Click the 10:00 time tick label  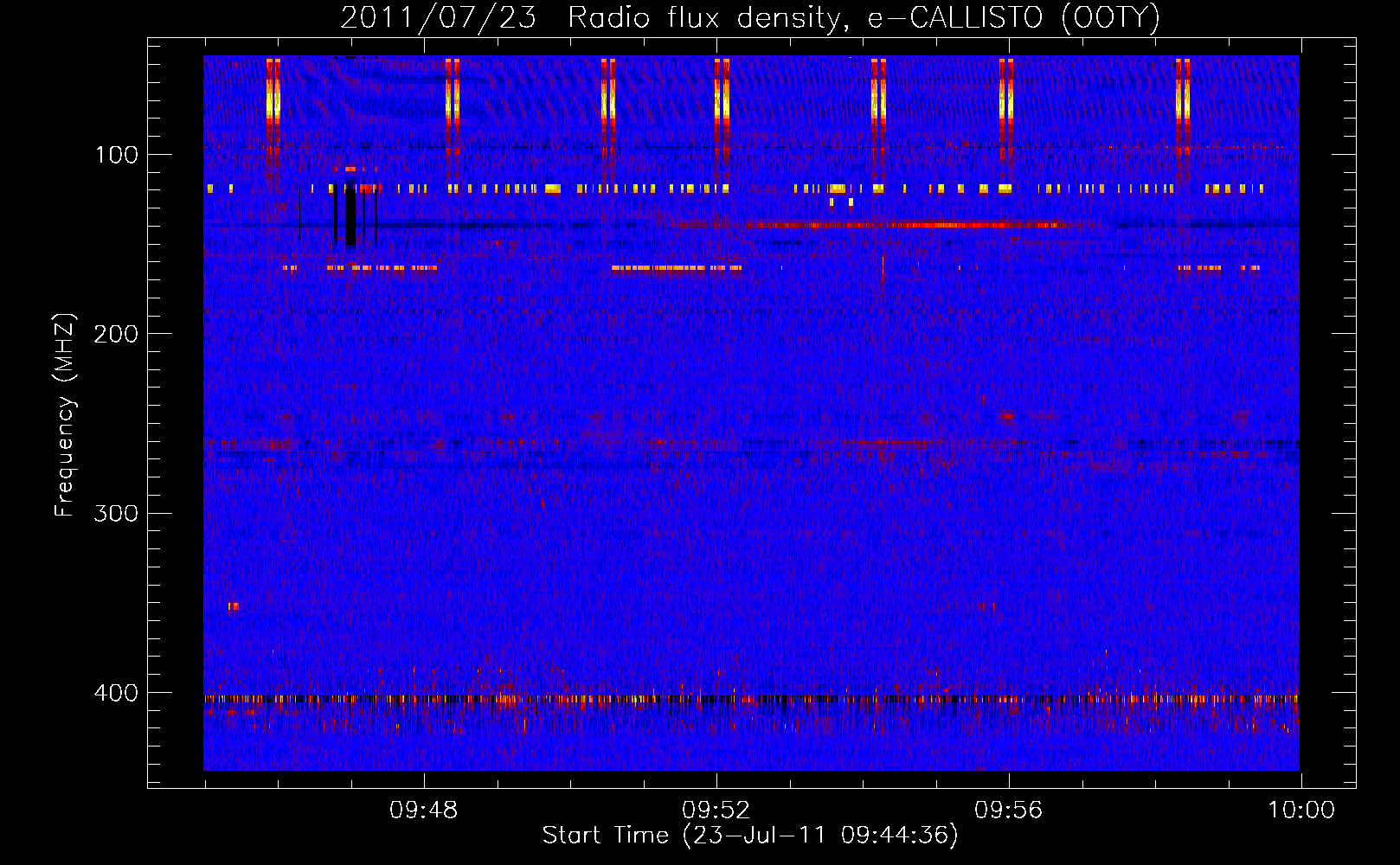point(1301,811)
